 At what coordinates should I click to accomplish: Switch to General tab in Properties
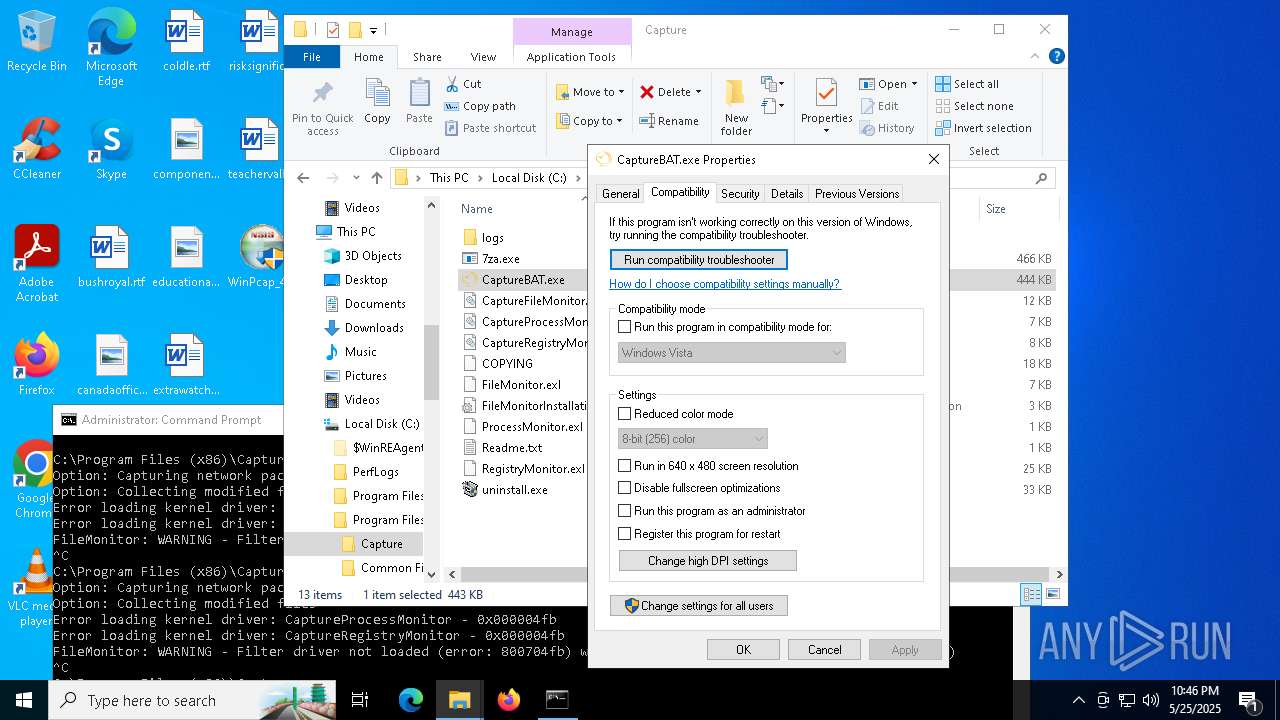pyautogui.click(x=620, y=194)
